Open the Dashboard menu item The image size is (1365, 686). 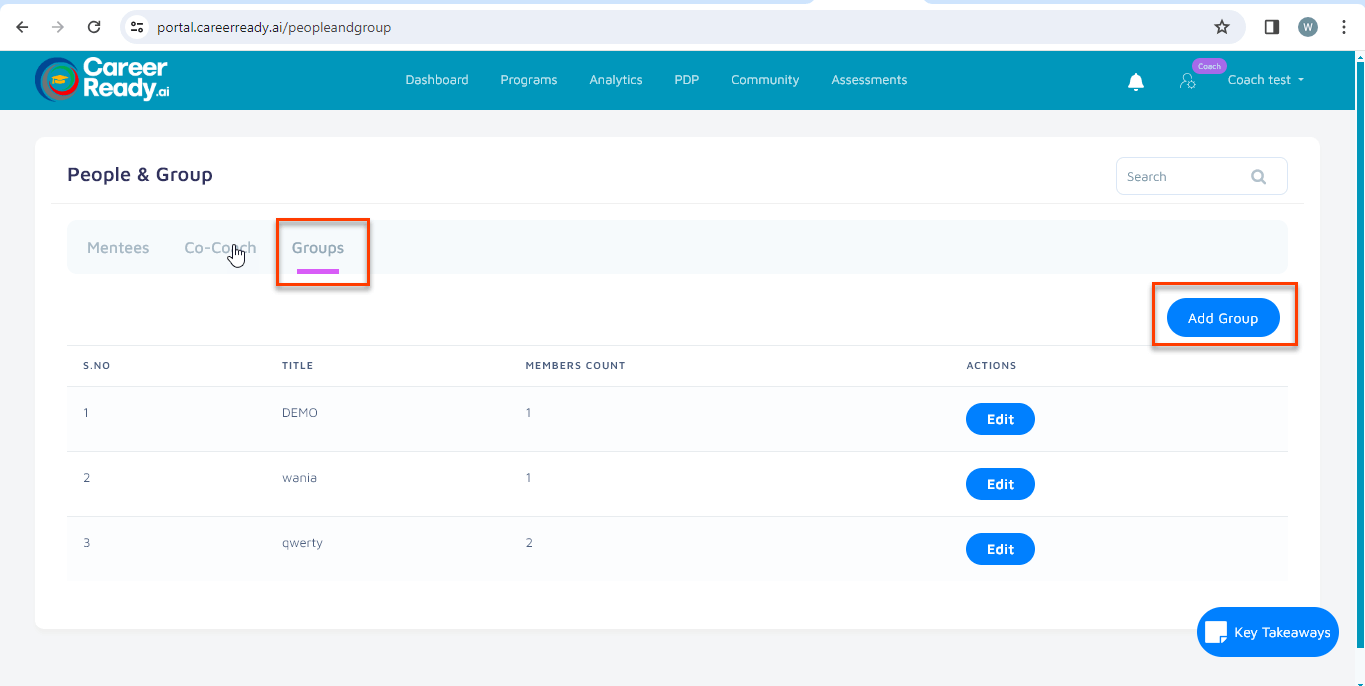[436, 80]
